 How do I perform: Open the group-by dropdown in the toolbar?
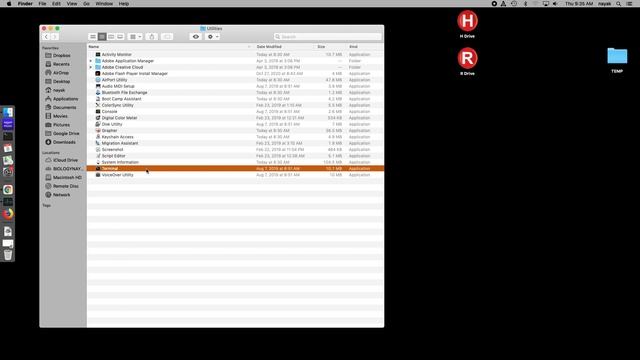point(135,37)
